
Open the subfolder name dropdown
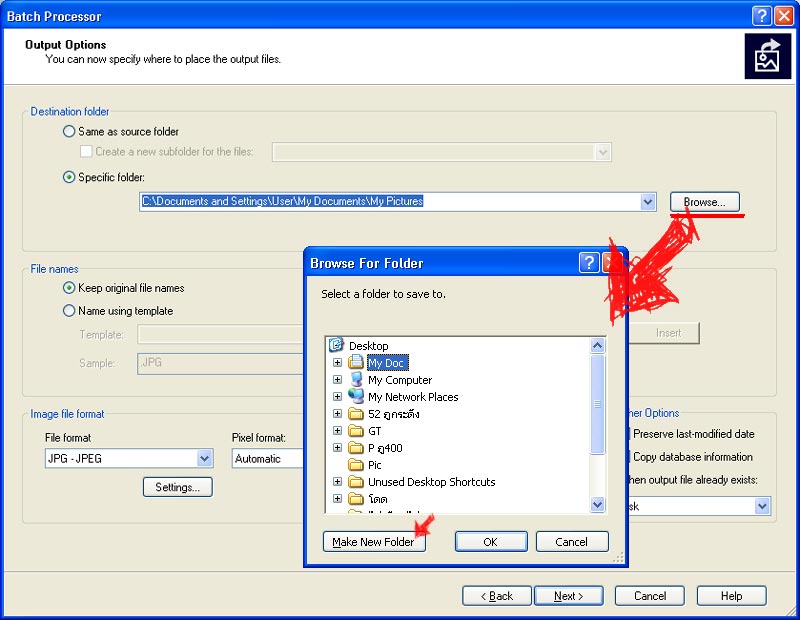603,152
